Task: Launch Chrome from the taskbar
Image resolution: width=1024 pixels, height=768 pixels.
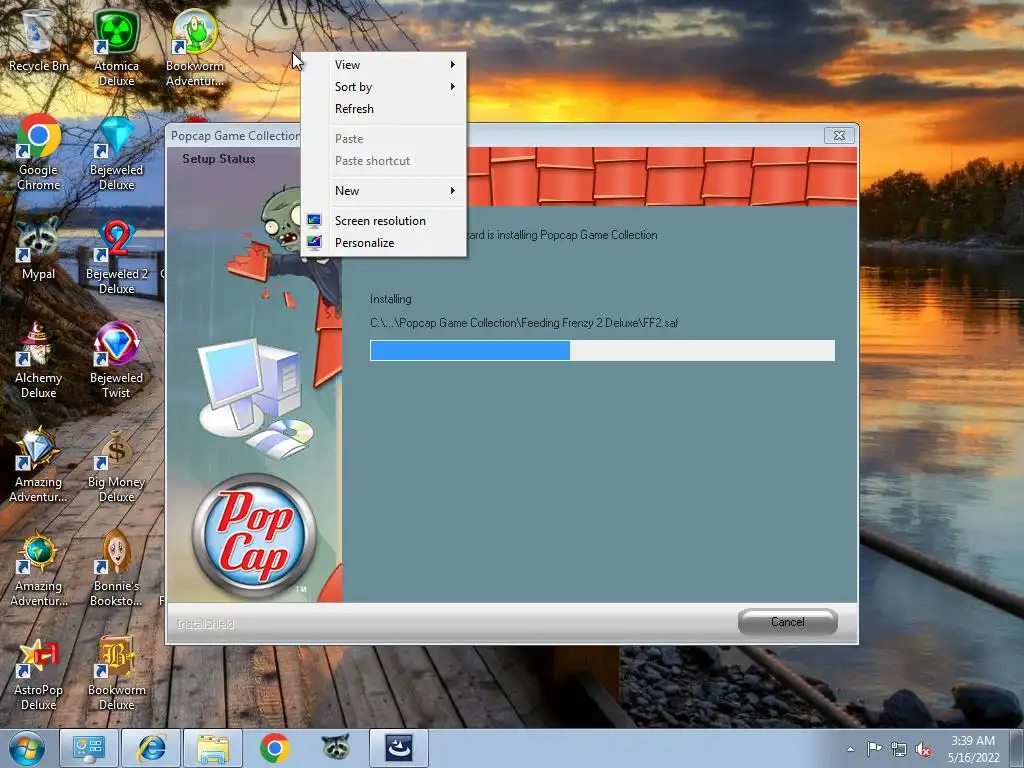Action: 274,748
